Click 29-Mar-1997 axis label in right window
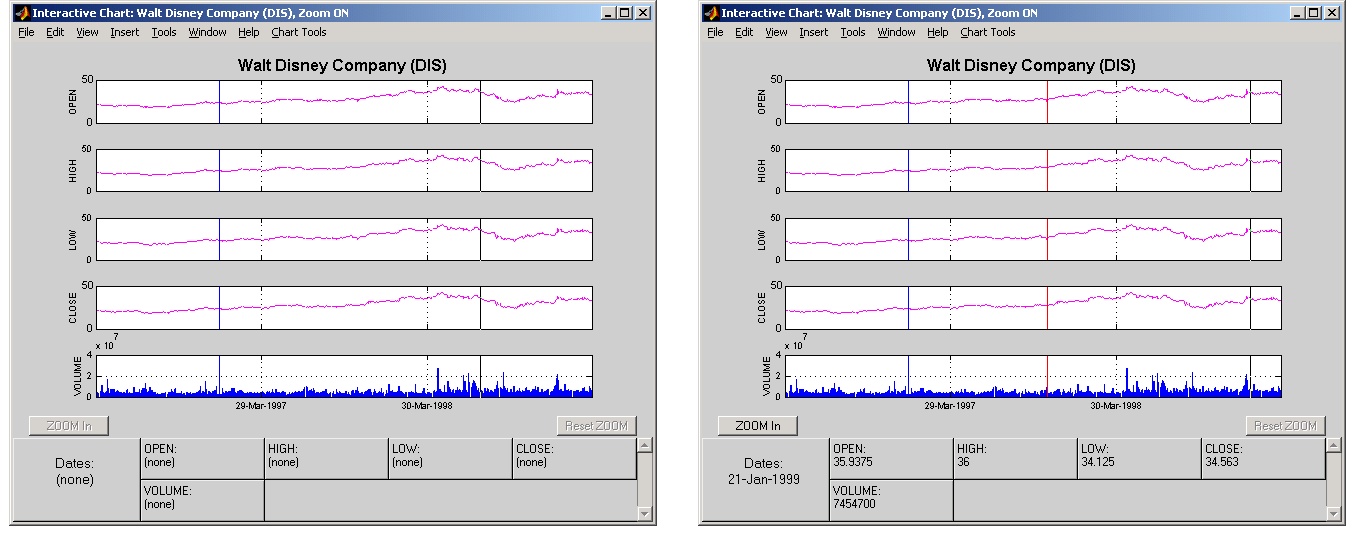 click(950, 405)
